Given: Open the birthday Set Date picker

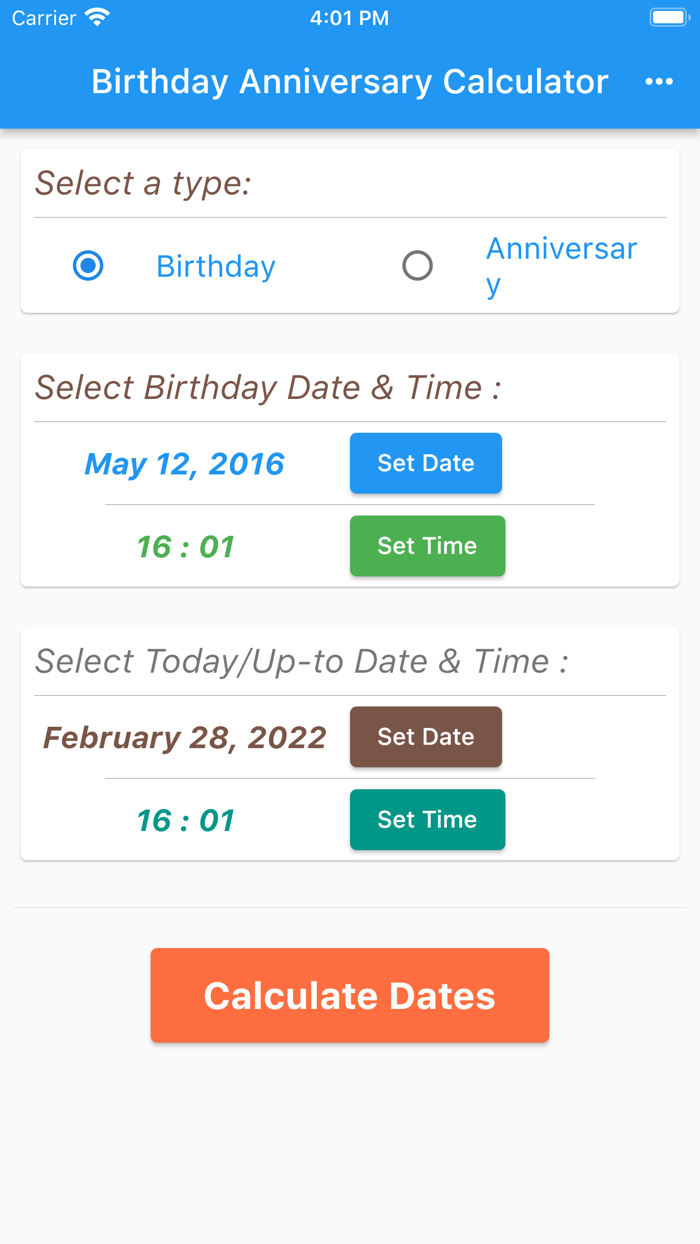Looking at the screenshot, I should [426, 463].
